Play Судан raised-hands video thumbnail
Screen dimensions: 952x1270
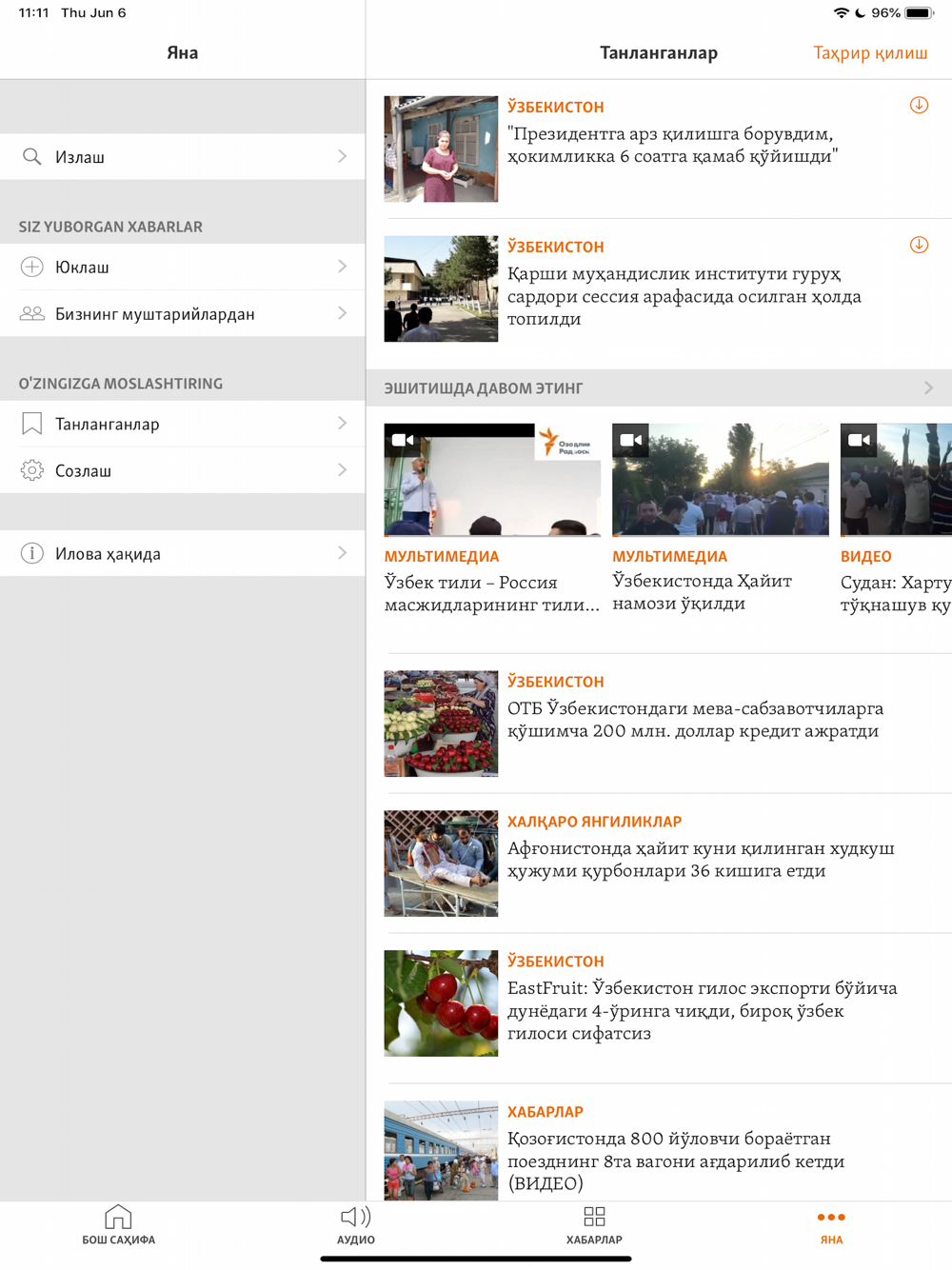point(896,480)
